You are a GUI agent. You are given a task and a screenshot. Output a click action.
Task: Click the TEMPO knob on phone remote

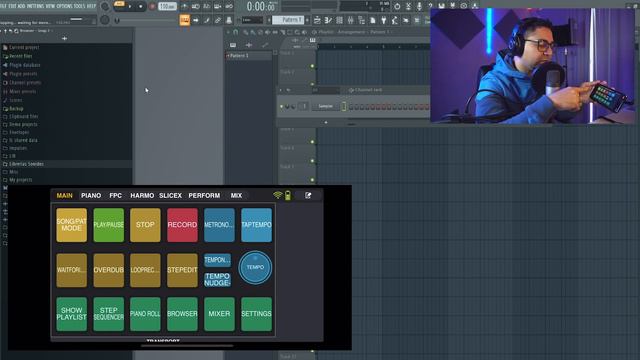255,268
